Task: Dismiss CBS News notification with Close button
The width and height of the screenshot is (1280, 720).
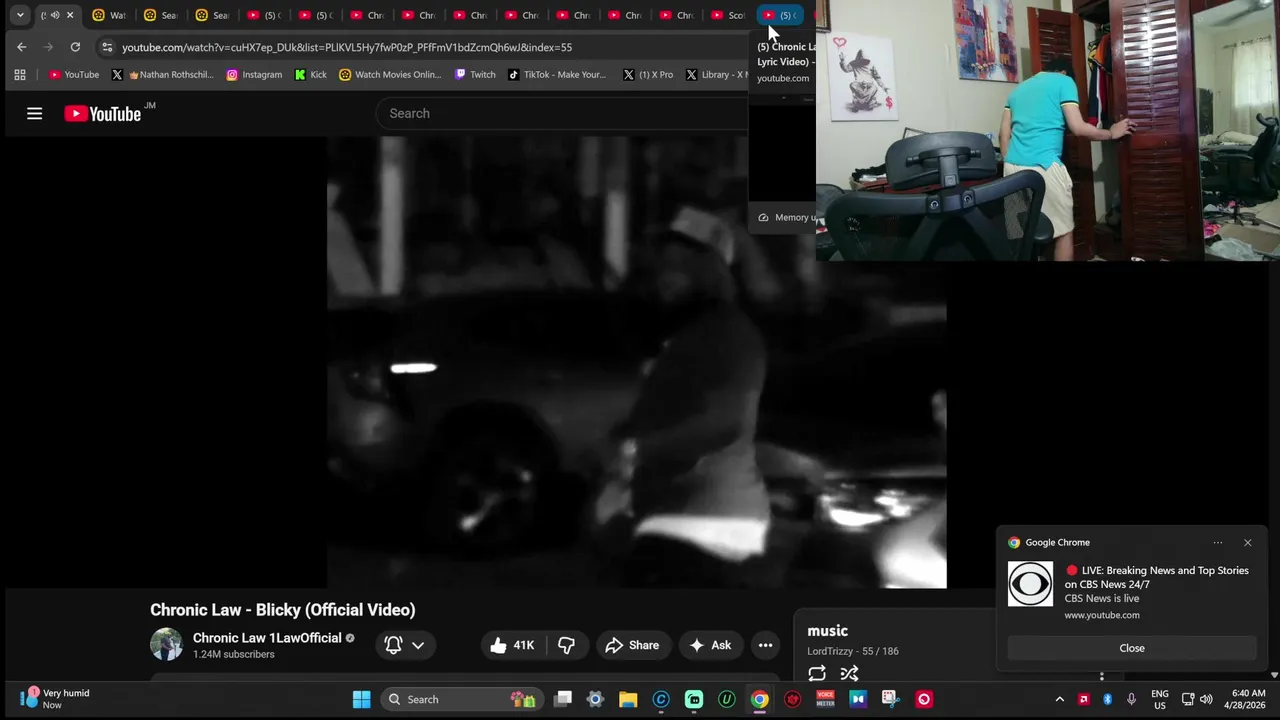Action: [1132, 648]
